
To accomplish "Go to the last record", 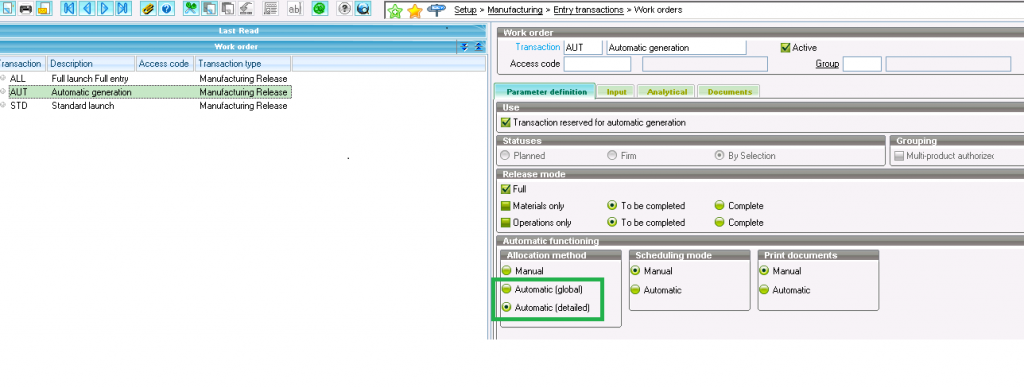I will [123, 8].
